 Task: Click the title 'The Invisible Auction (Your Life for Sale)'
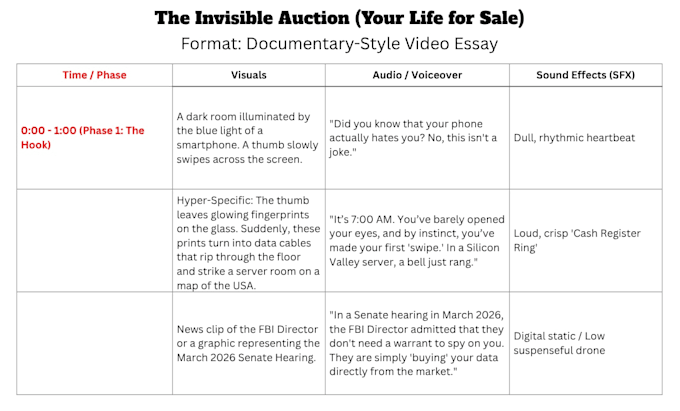point(339,18)
